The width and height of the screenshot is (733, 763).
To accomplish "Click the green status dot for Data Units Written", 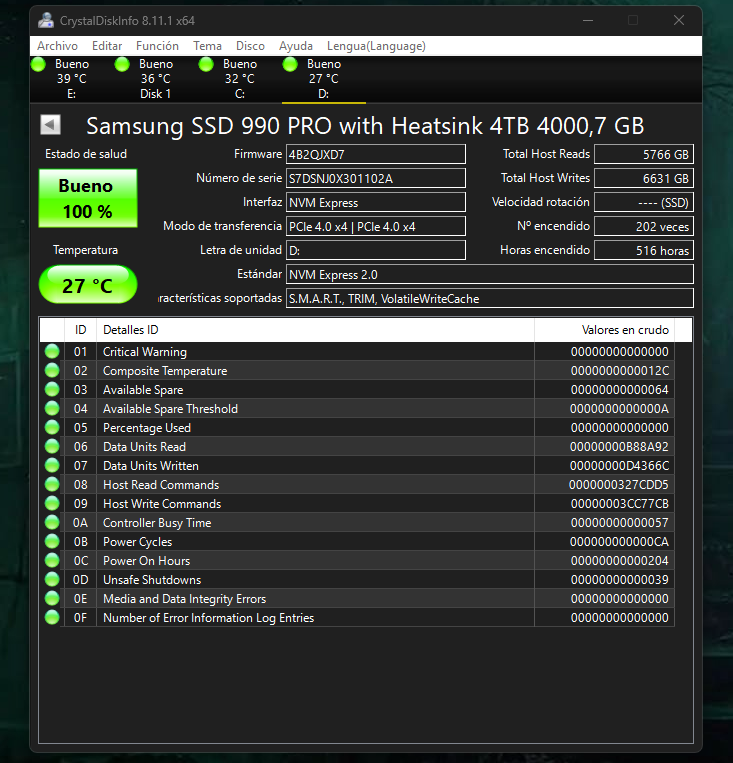I will [52, 465].
